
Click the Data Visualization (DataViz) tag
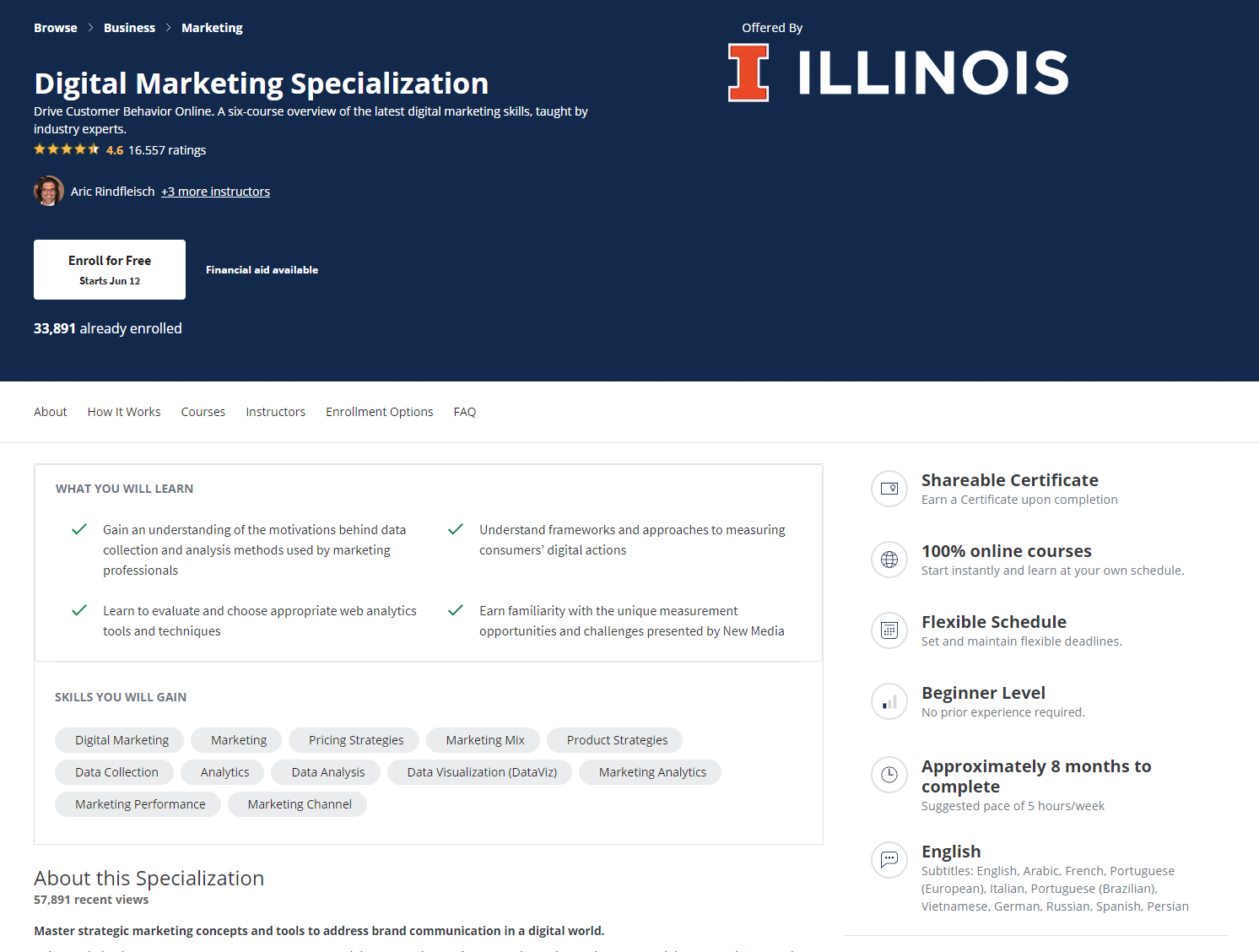point(479,772)
